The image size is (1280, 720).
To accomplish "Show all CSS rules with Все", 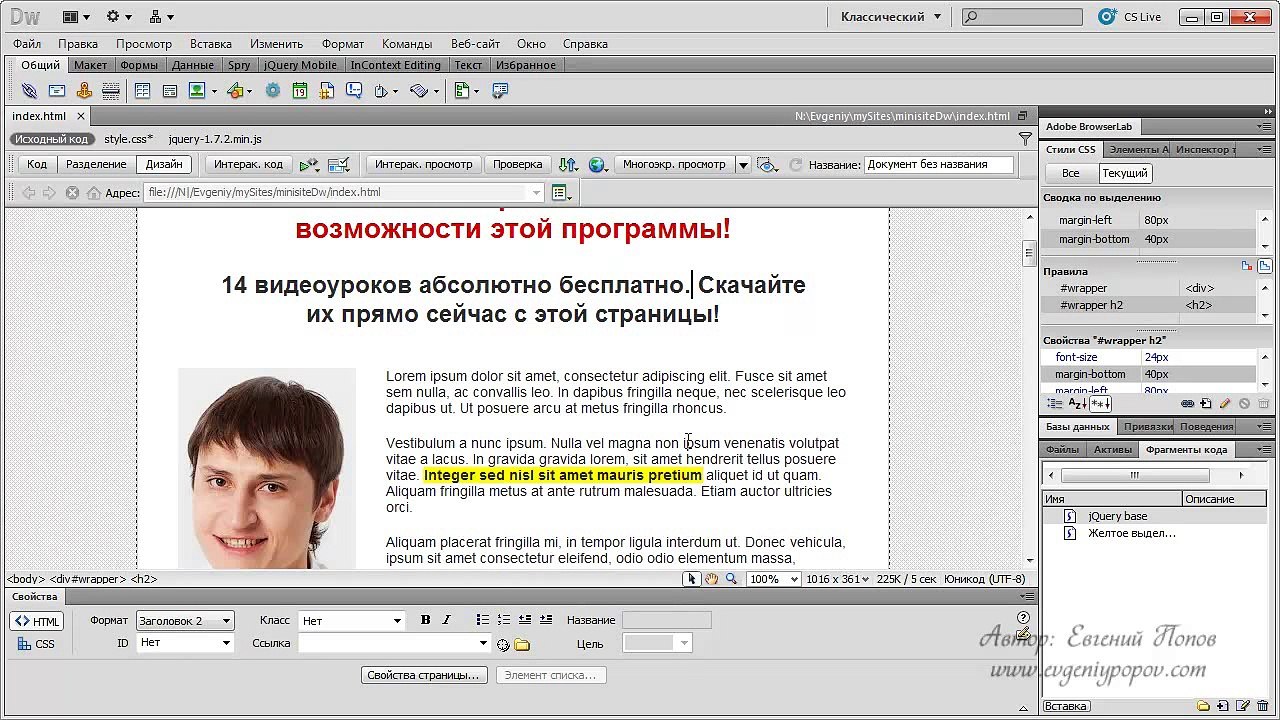I will tap(1070, 174).
